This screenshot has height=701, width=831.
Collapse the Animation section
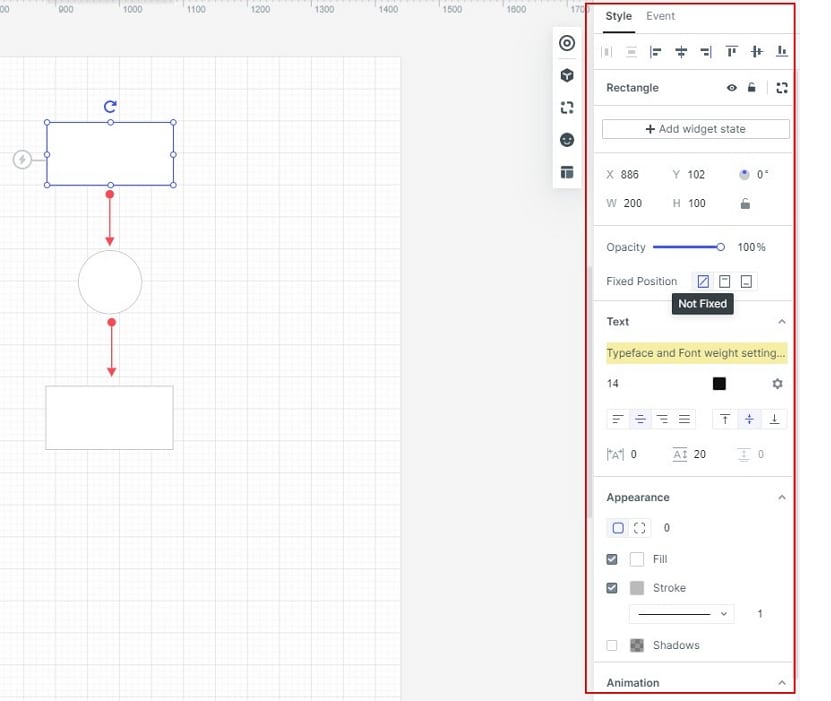pyautogui.click(x=782, y=683)
